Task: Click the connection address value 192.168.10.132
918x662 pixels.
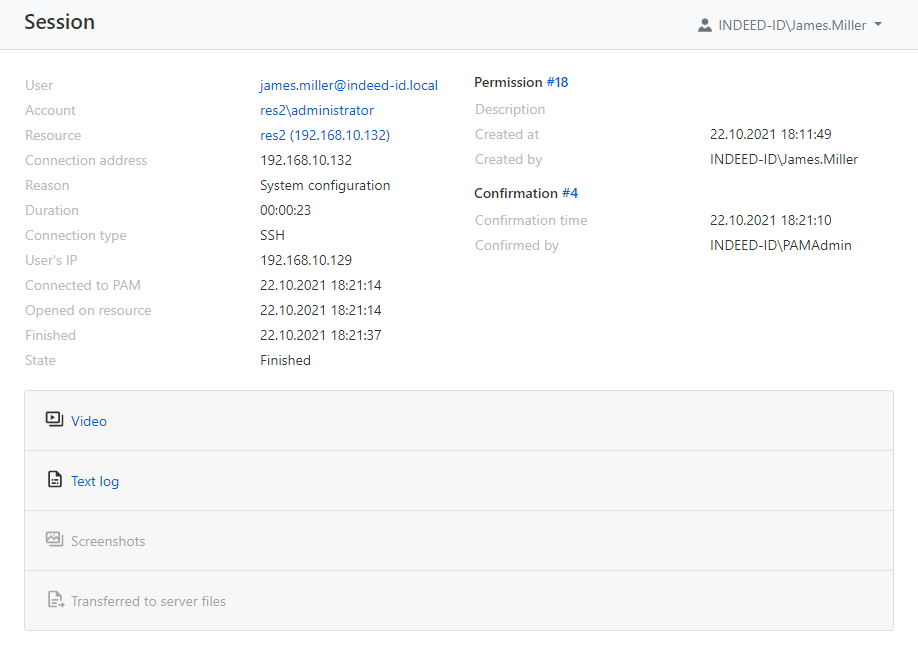Action: (x=305, y=160)
